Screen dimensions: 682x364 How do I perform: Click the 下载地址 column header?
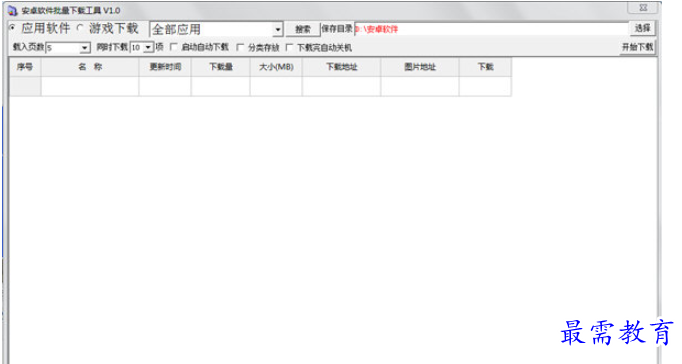[x=341, y=67]
